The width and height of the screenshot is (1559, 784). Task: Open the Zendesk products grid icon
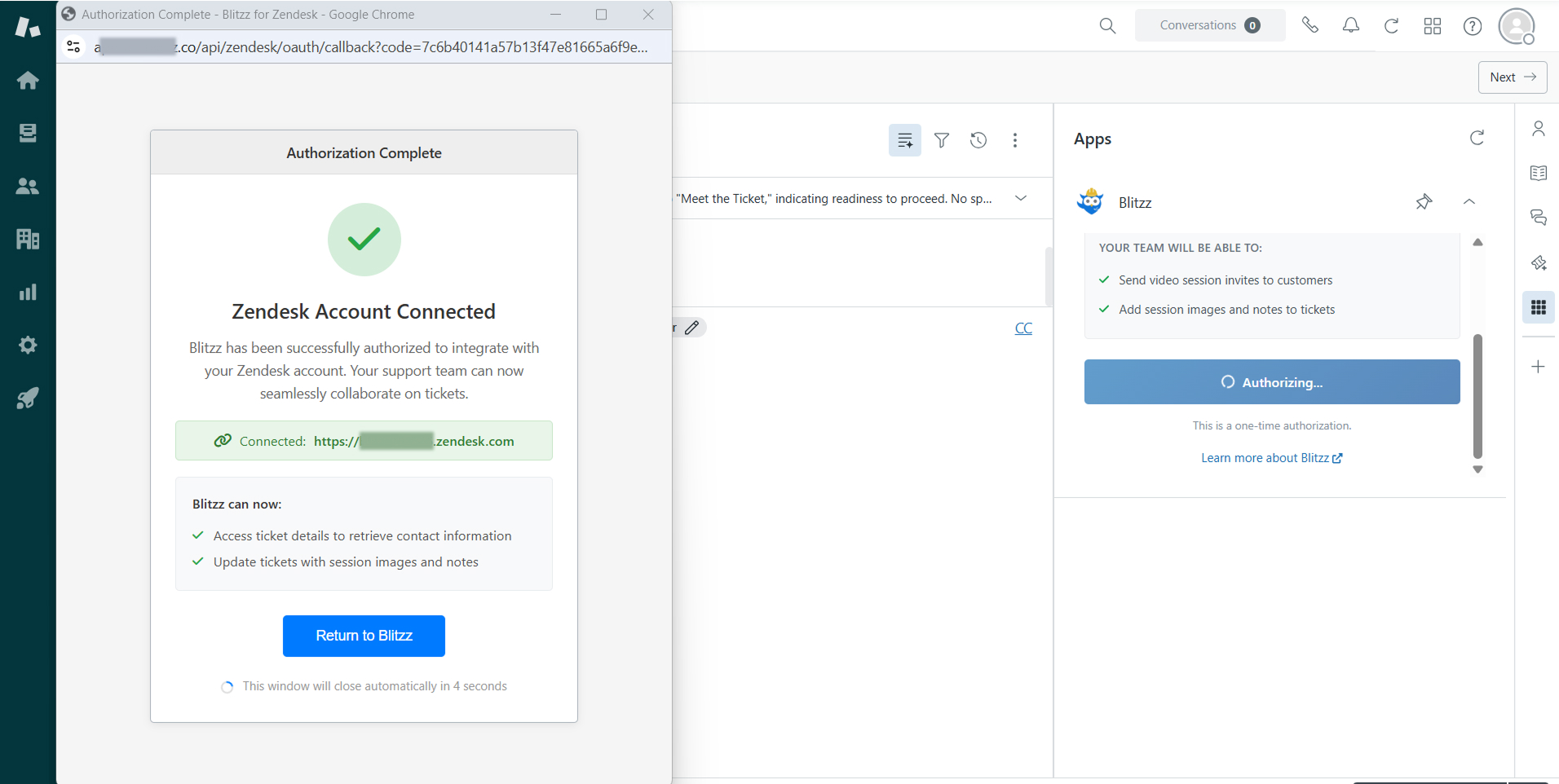click(x=1433, y=26)
